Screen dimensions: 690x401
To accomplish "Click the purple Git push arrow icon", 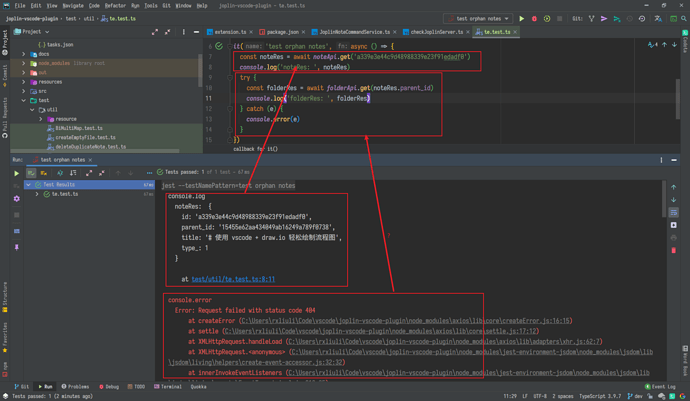I will [604, 18].
